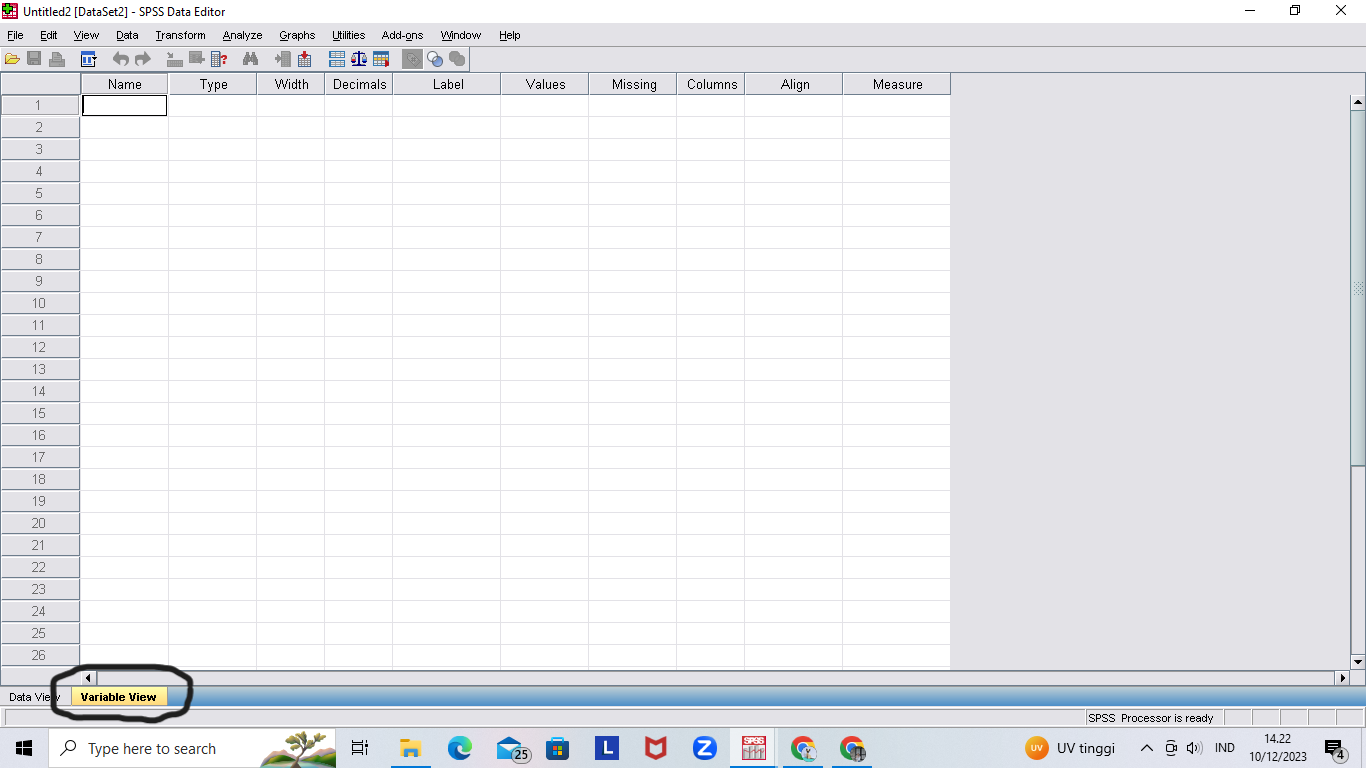This screenshot has width=1366, height=768.
Task: Open the Task View taskbar icon
Action: tap(361, 748)
